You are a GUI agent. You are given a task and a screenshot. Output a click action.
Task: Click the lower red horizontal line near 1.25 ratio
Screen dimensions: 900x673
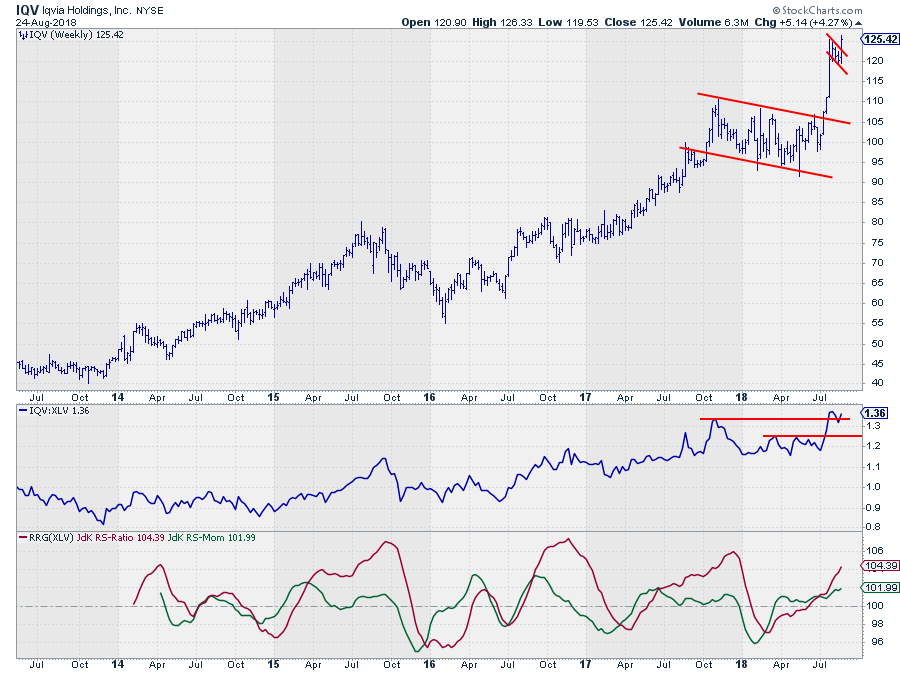click(813, 437)
